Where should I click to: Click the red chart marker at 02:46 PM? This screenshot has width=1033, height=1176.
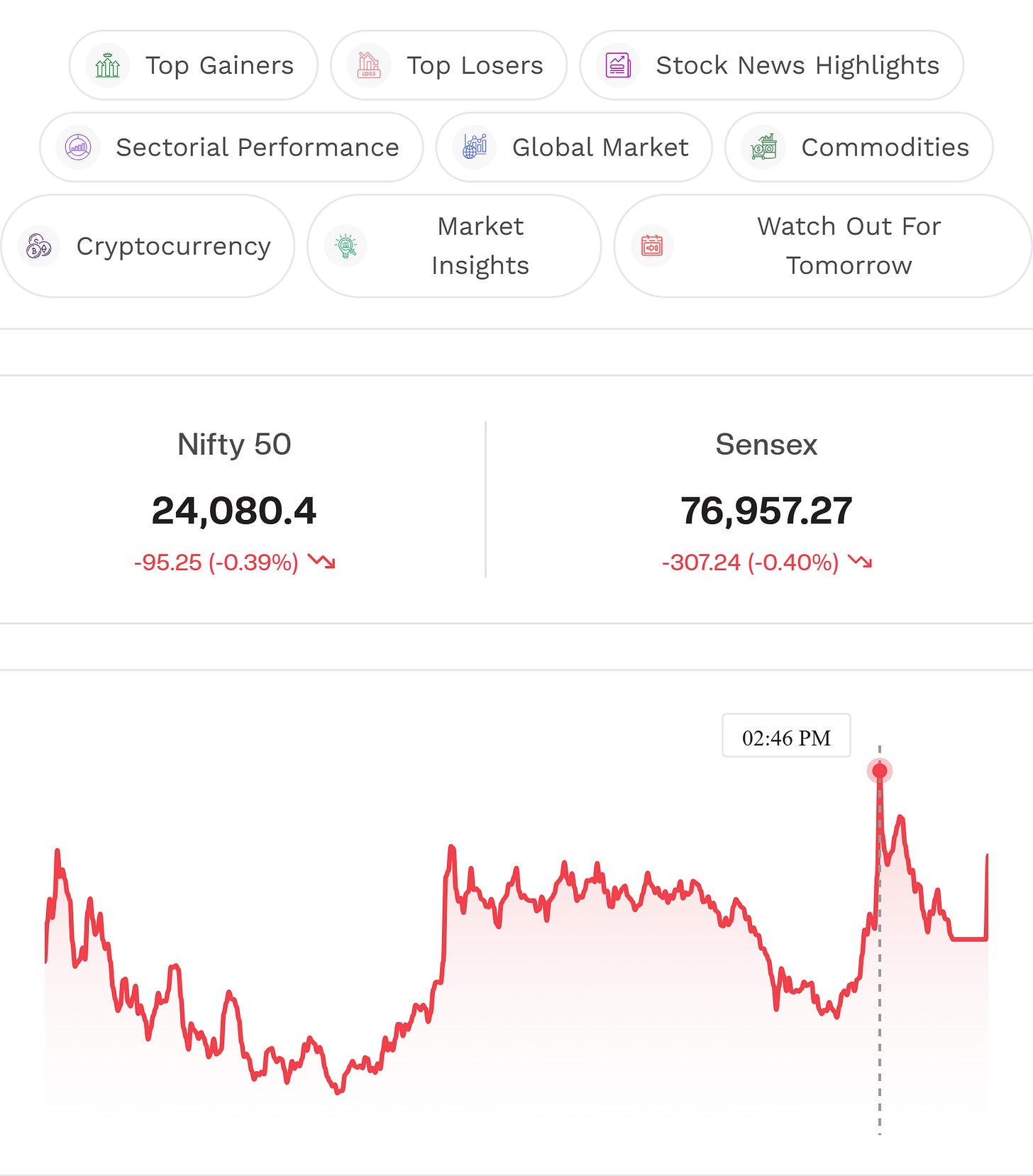pyautogui.click(x=880, y=771)
